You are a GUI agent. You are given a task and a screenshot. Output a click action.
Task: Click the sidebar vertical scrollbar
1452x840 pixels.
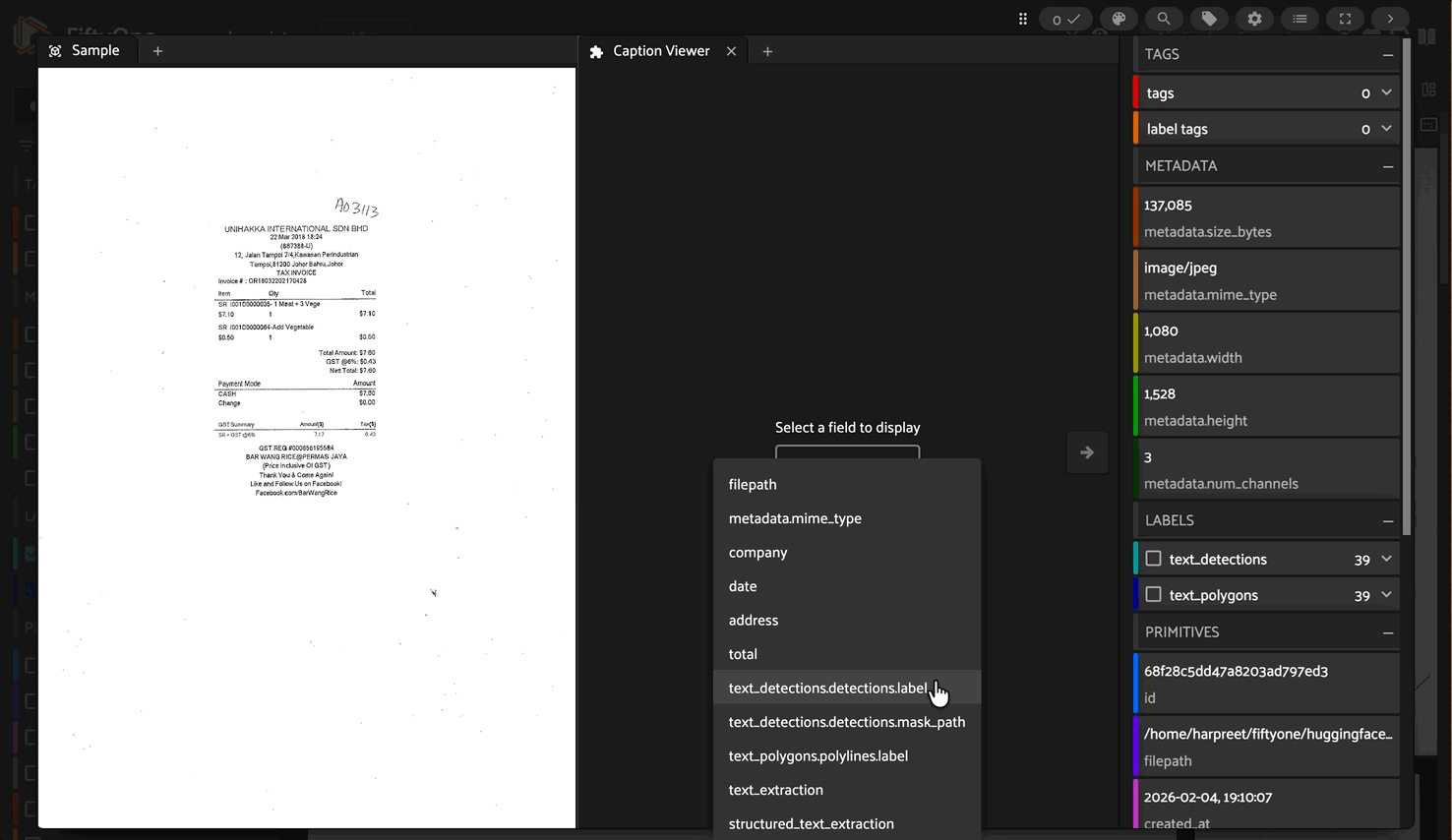tap(1407, 285)
